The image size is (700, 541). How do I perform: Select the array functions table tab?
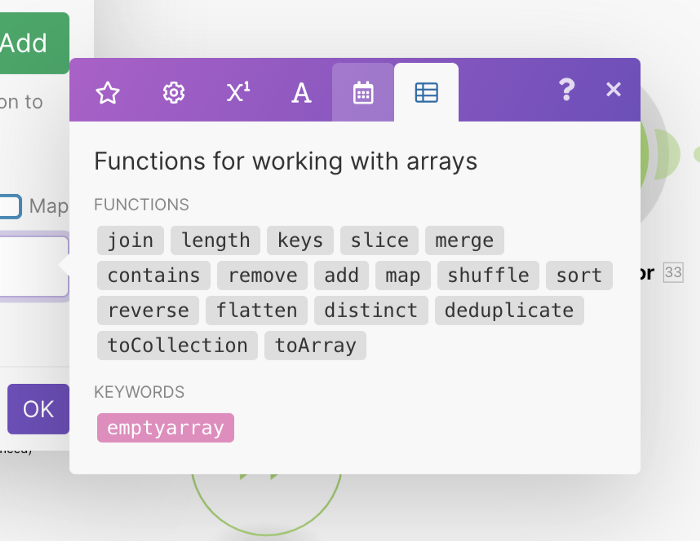pos(426,93)
